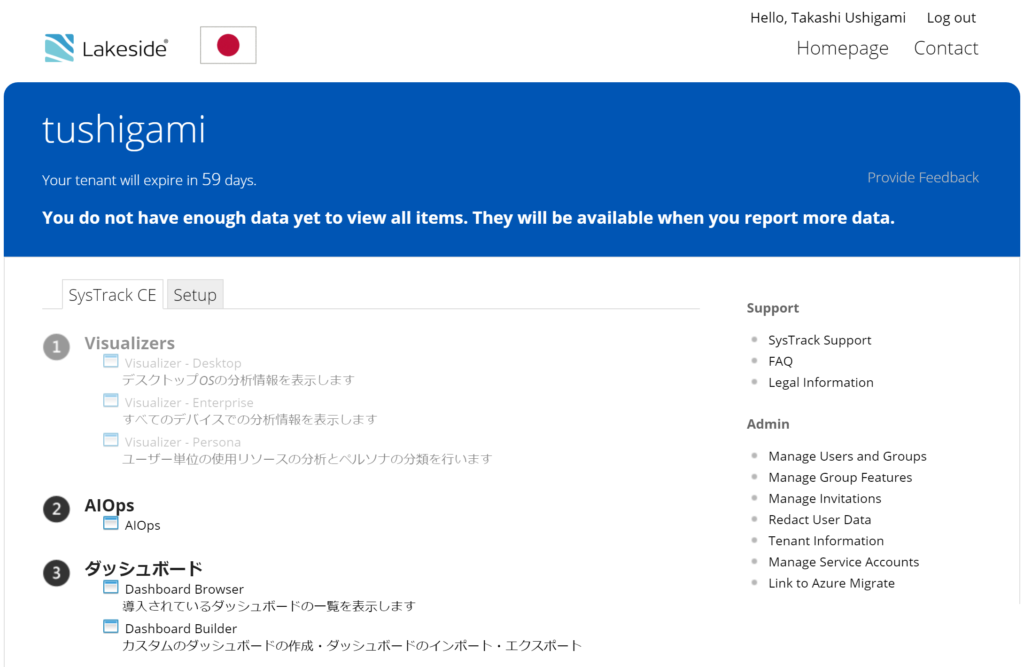Click the Visualizer - Desktop window icon
1024x667 pixels.
[x=111, y=361]
